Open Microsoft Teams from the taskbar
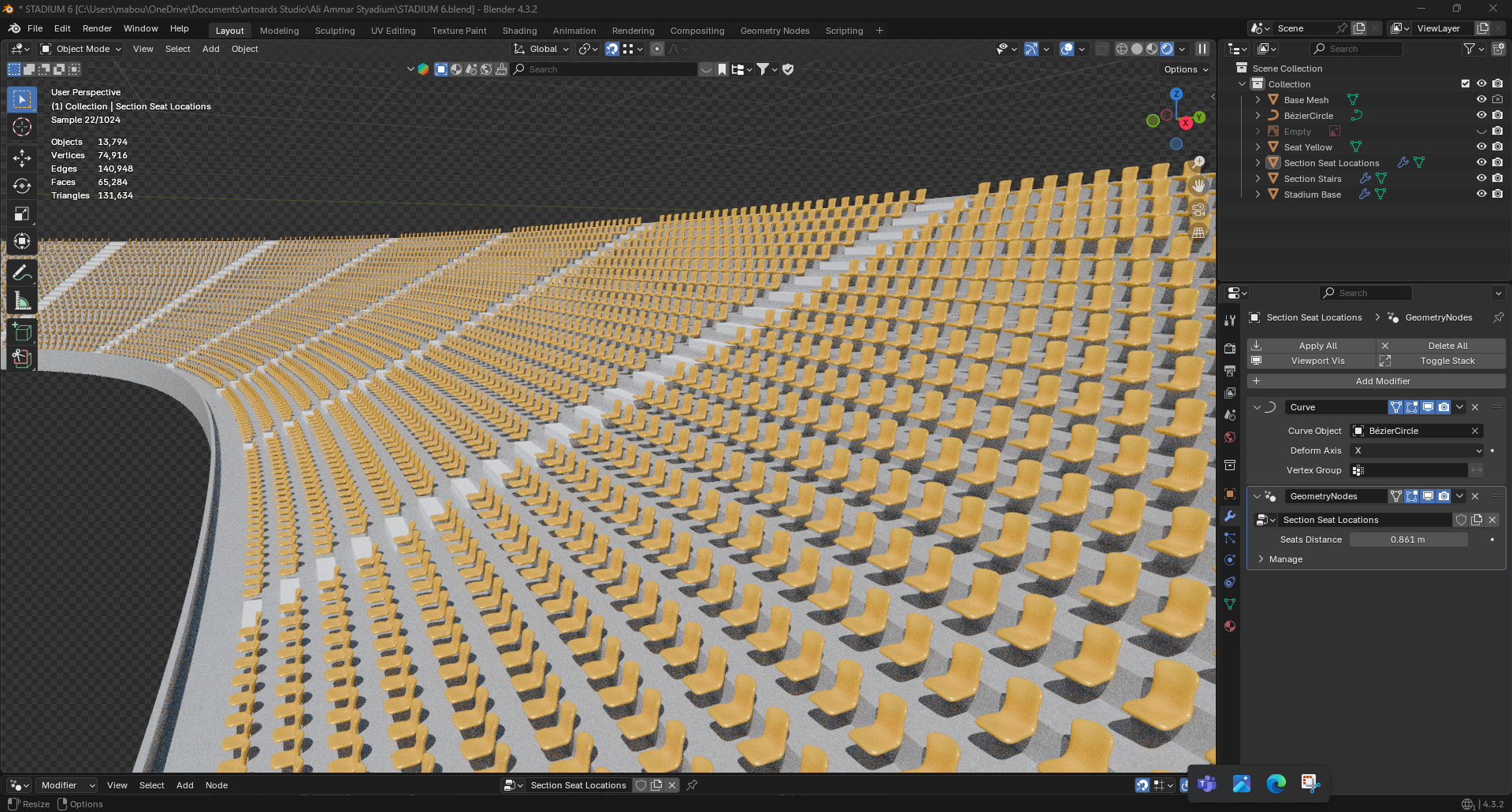This screenshot has height=812, width=1512. 1206,783
